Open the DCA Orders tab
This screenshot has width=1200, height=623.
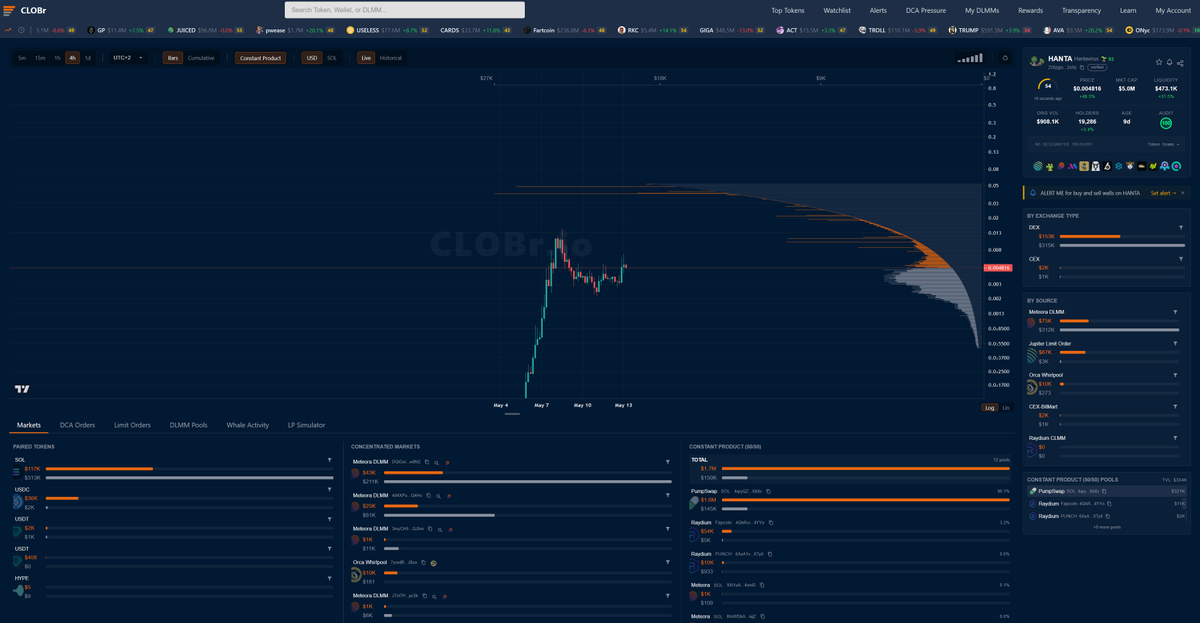(x=77, y=425)
